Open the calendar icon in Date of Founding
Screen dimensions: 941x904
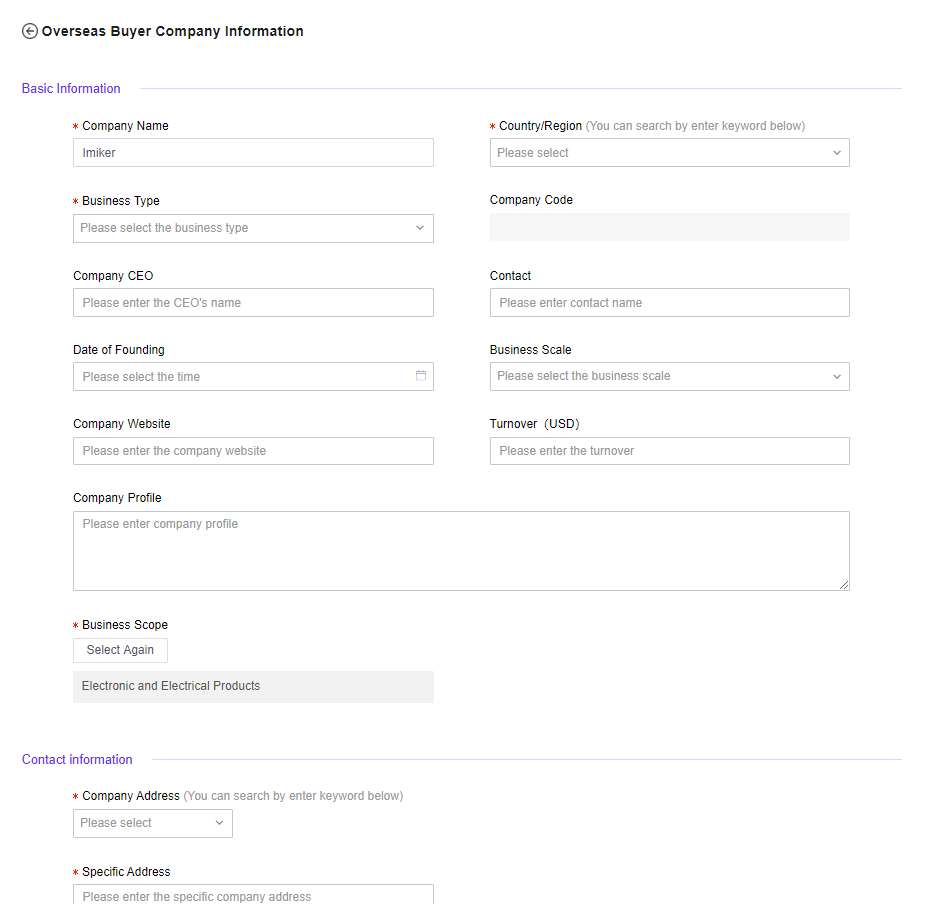(421, 376)
